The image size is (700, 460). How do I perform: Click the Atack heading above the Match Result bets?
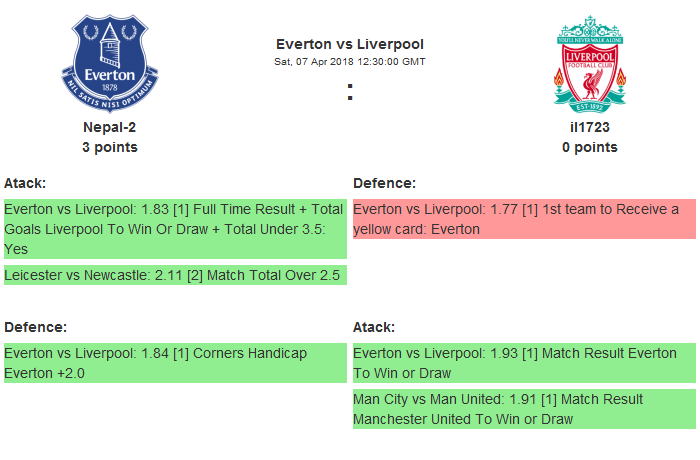click(x=374, y=327)
